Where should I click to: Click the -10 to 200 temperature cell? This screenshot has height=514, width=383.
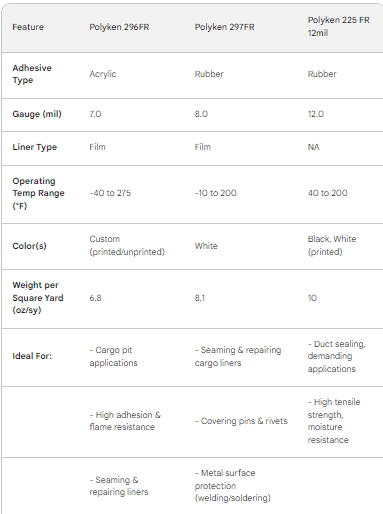[216, 193]
